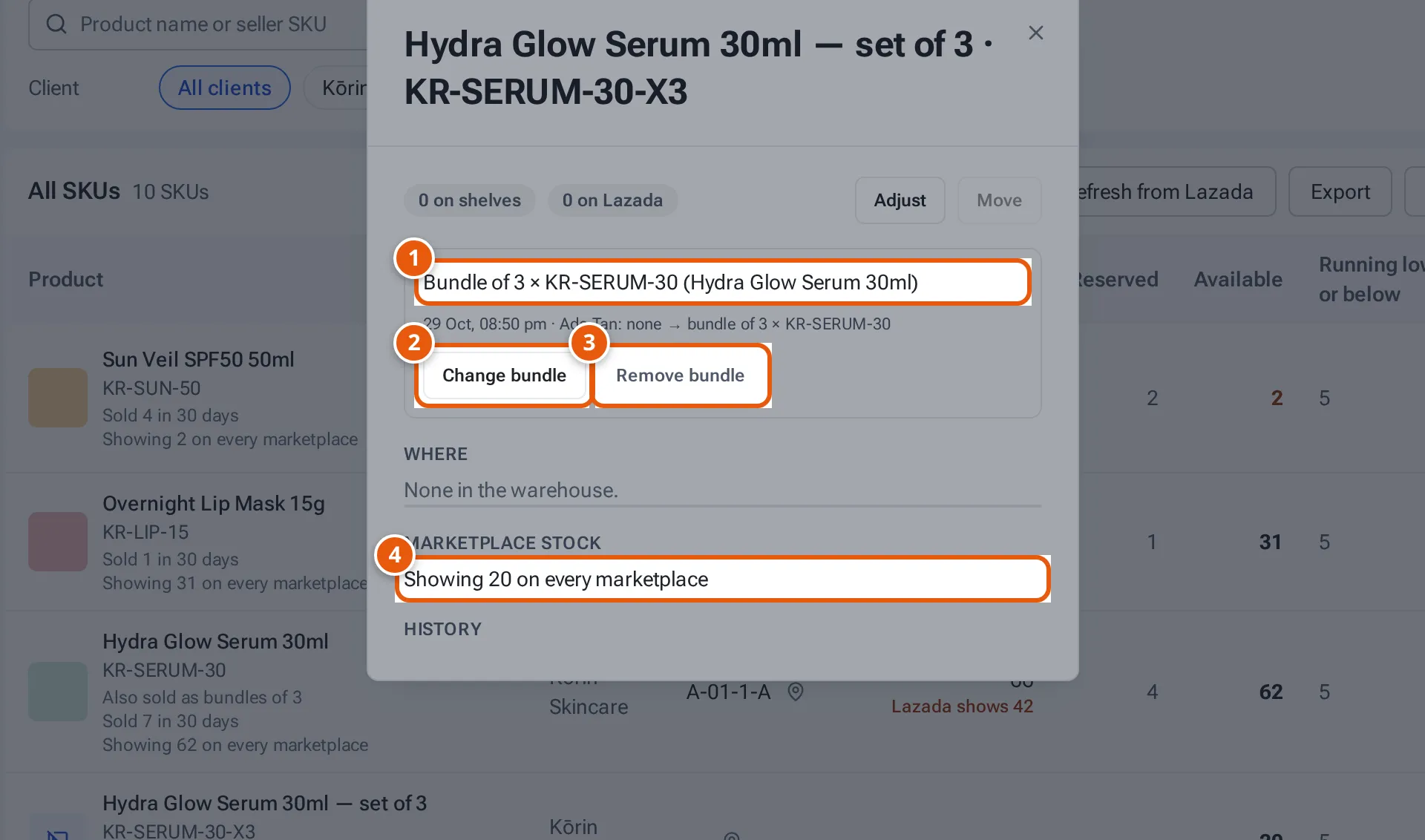The height and width of the screenshot is (840, 1425).
Task: Click 'Showing 20 on every marketplace' text
Action: (556, 579)
